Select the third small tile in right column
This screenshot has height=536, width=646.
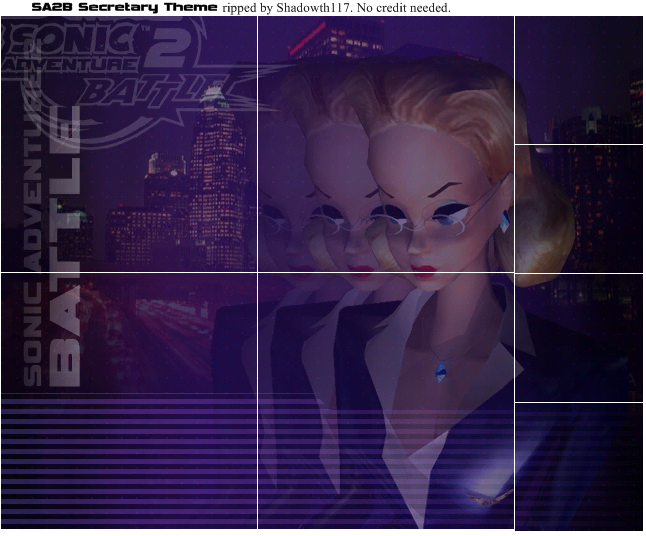578,337
